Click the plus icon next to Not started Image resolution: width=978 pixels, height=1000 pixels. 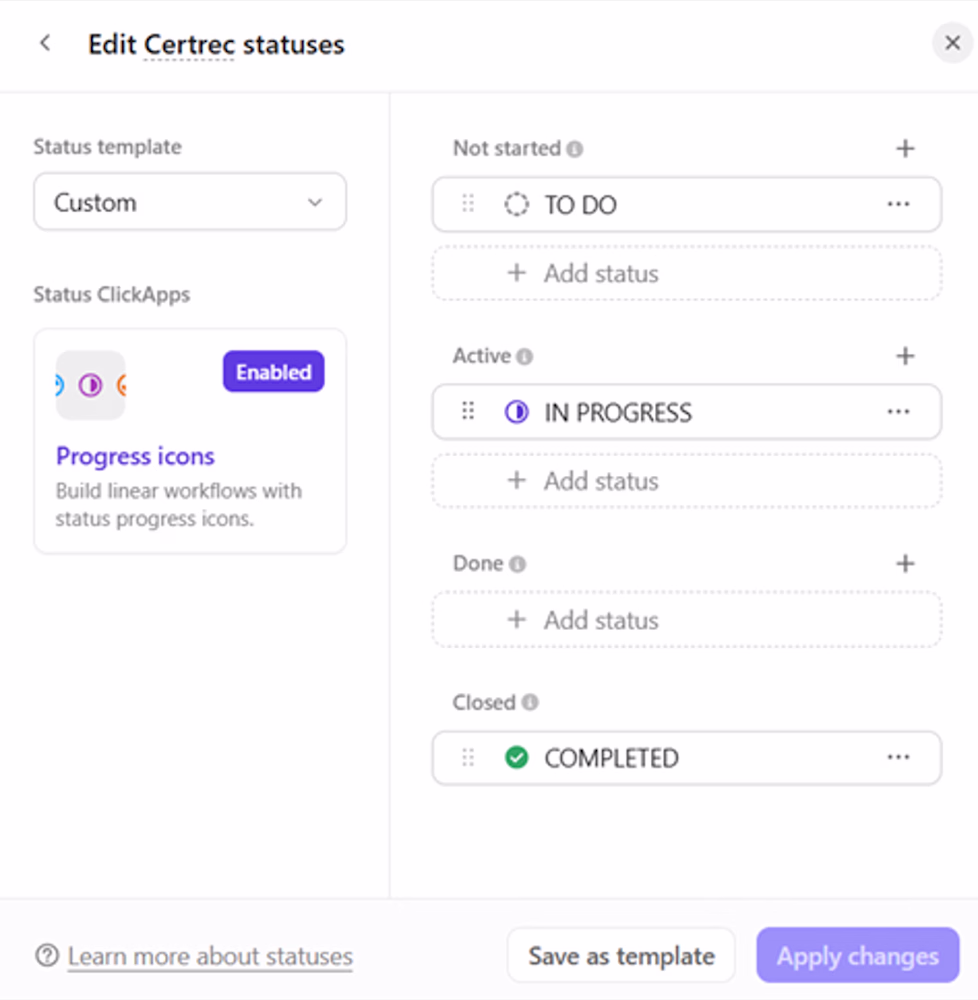pyautogui.click(x=905, y=149)
